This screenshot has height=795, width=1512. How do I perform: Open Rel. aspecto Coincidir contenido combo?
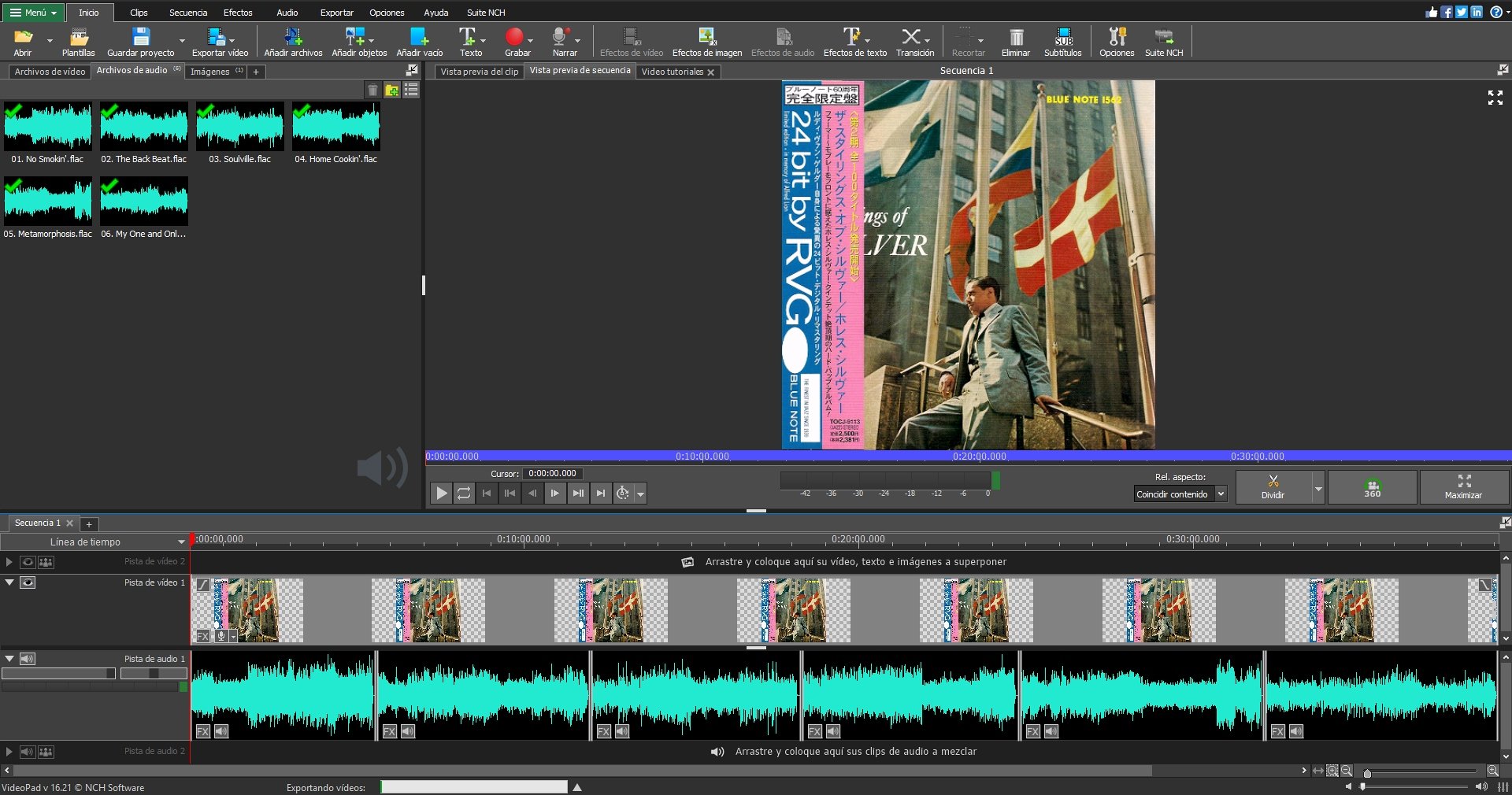pos(1180,494)
